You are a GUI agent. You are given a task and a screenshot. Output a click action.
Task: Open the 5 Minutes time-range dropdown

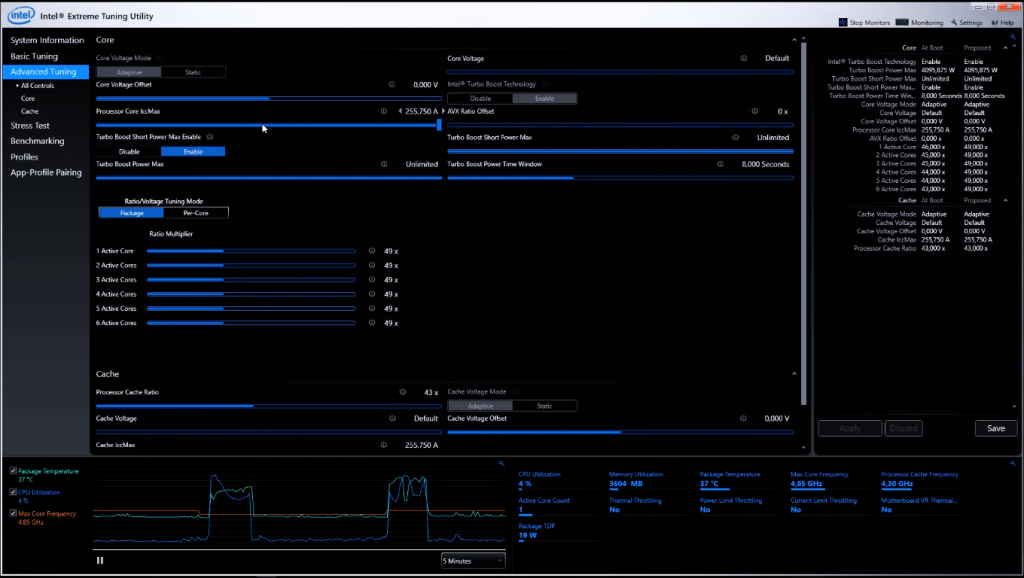click(x=471, y=560)
